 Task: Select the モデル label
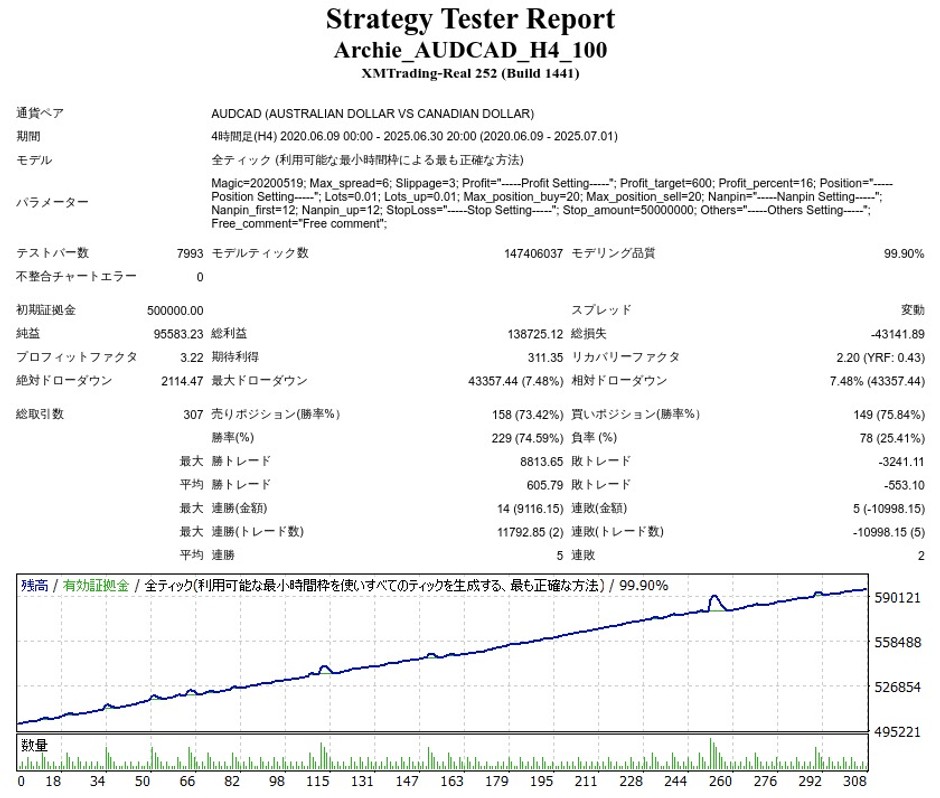point(34,160)
